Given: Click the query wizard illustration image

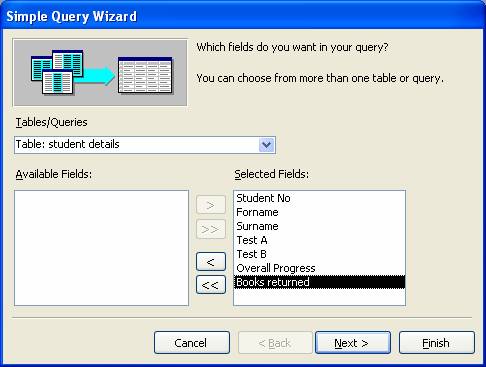Looking at the screenshot, I should (x=100, y=72).
